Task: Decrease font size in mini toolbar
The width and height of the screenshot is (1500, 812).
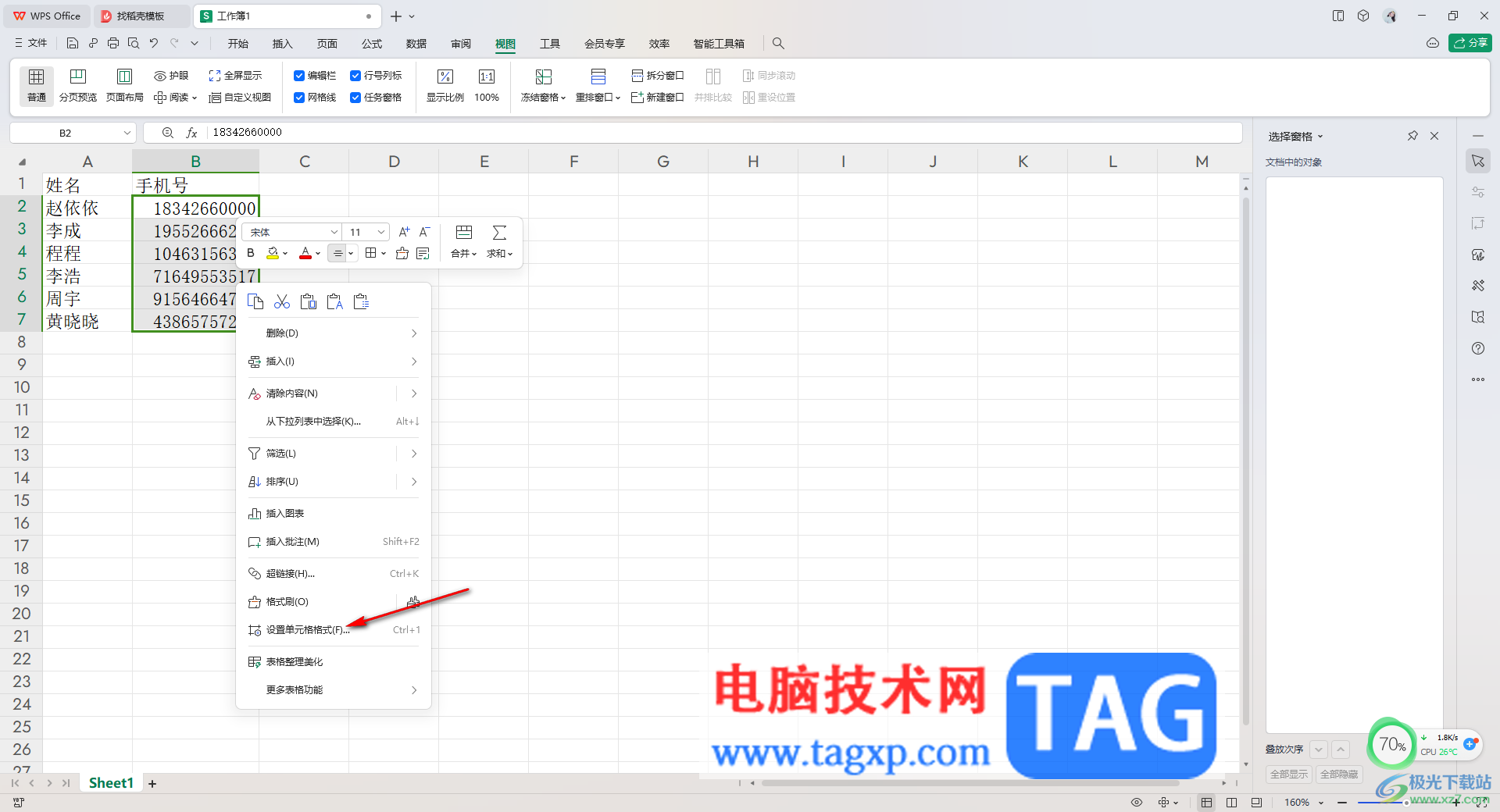Action: (424, 232)
